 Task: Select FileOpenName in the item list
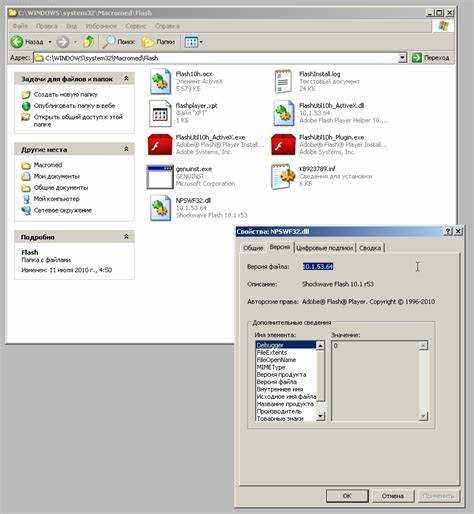(276, 360)
